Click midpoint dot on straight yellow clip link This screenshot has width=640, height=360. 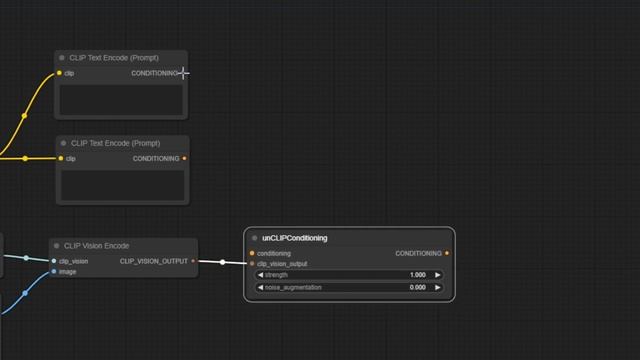25,158
